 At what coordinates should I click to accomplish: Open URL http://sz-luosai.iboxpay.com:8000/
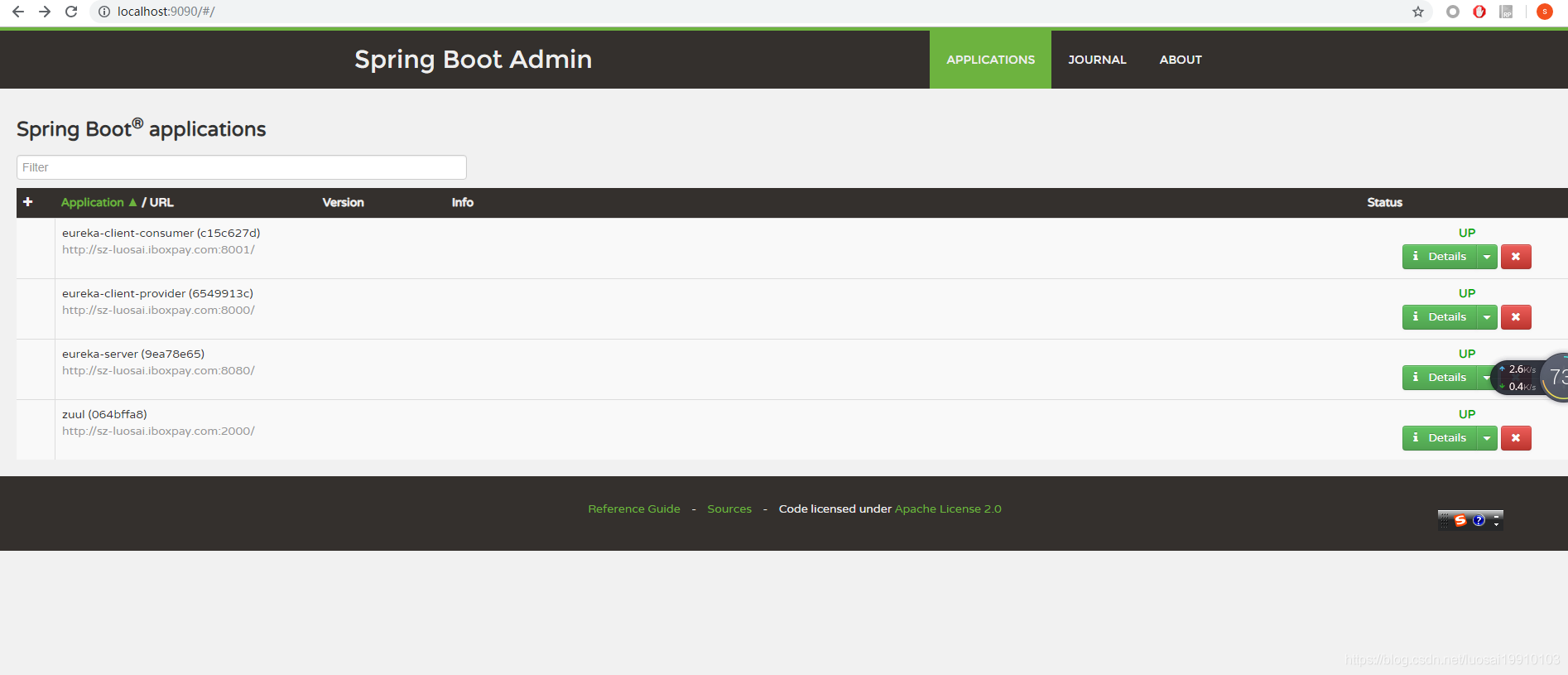(x=158, y=310)
